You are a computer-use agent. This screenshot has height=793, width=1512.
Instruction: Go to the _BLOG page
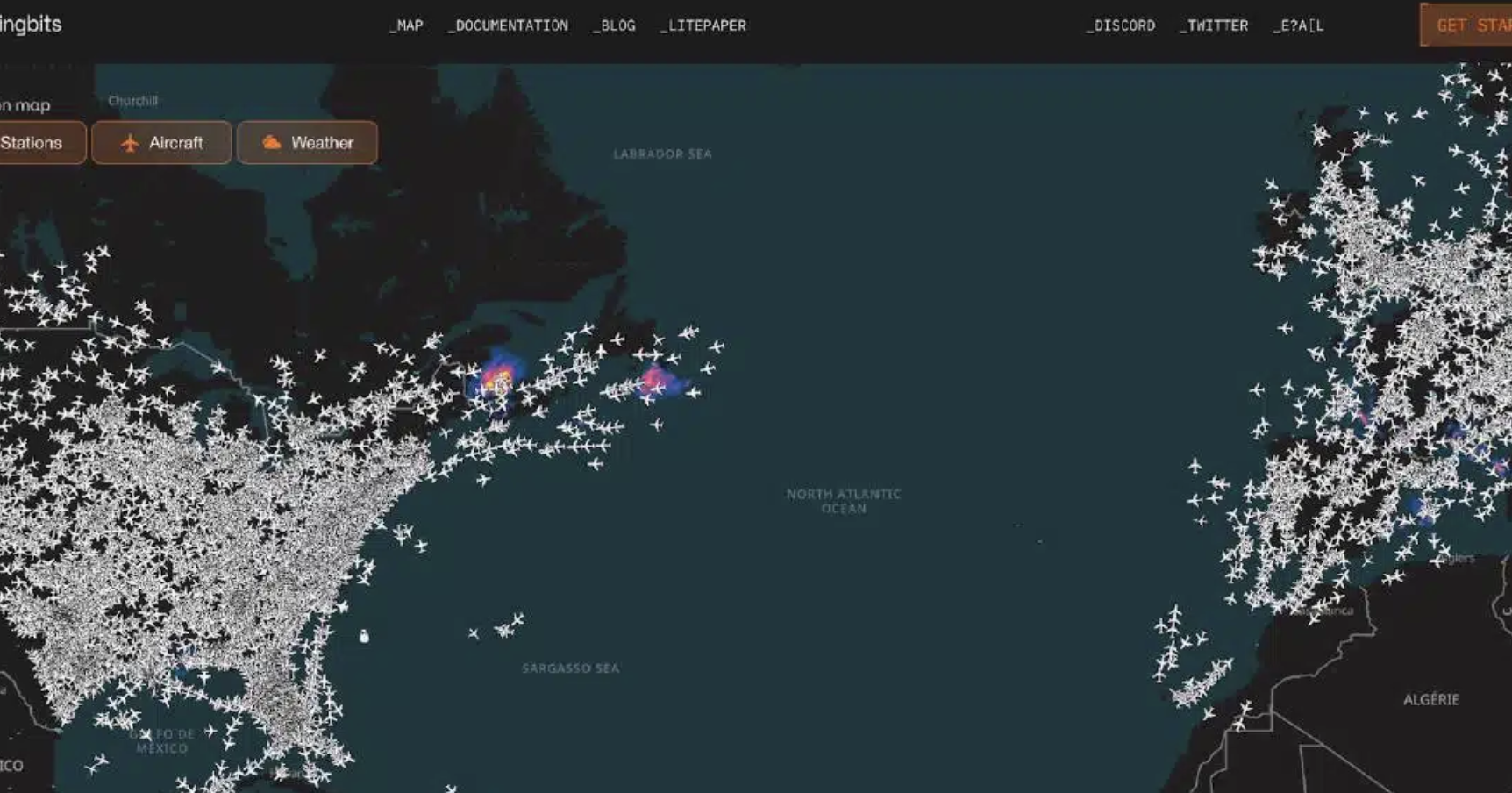click(x=614, y=26)
